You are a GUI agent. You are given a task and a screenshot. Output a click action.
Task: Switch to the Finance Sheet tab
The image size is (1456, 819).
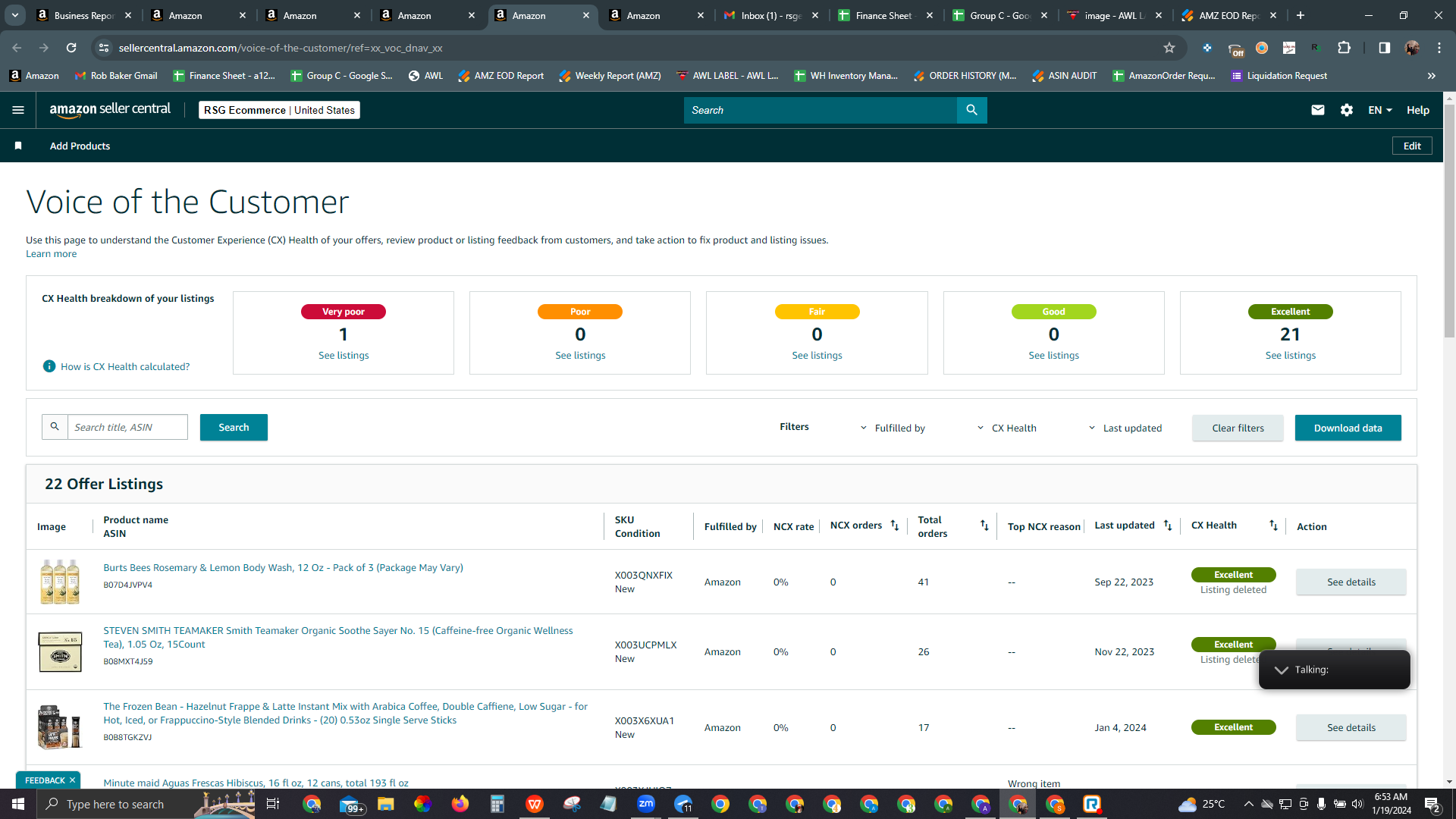pos(886,15)
